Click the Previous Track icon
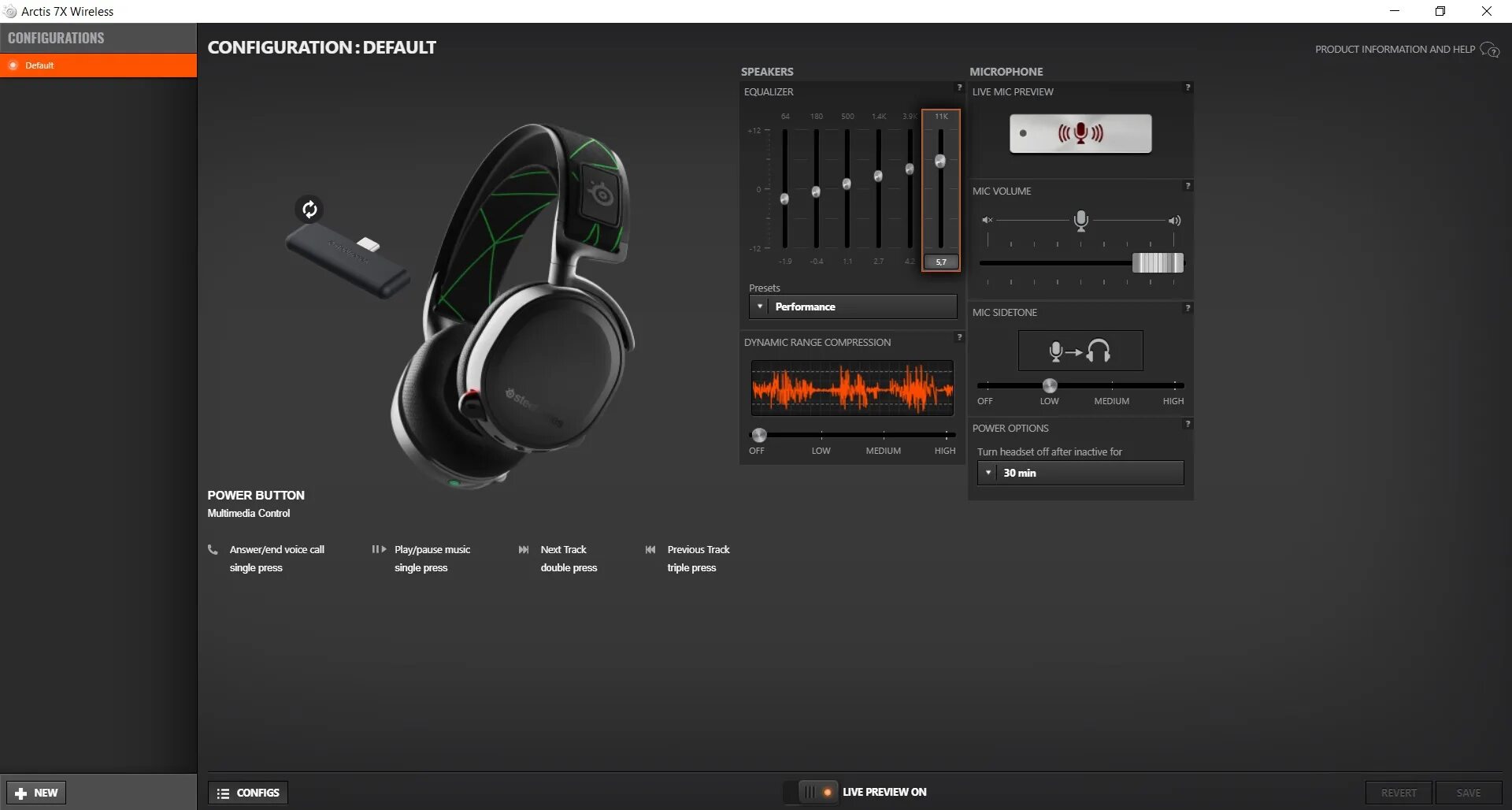This screenshot has height=810, width=1512. [x=650, y=549]
